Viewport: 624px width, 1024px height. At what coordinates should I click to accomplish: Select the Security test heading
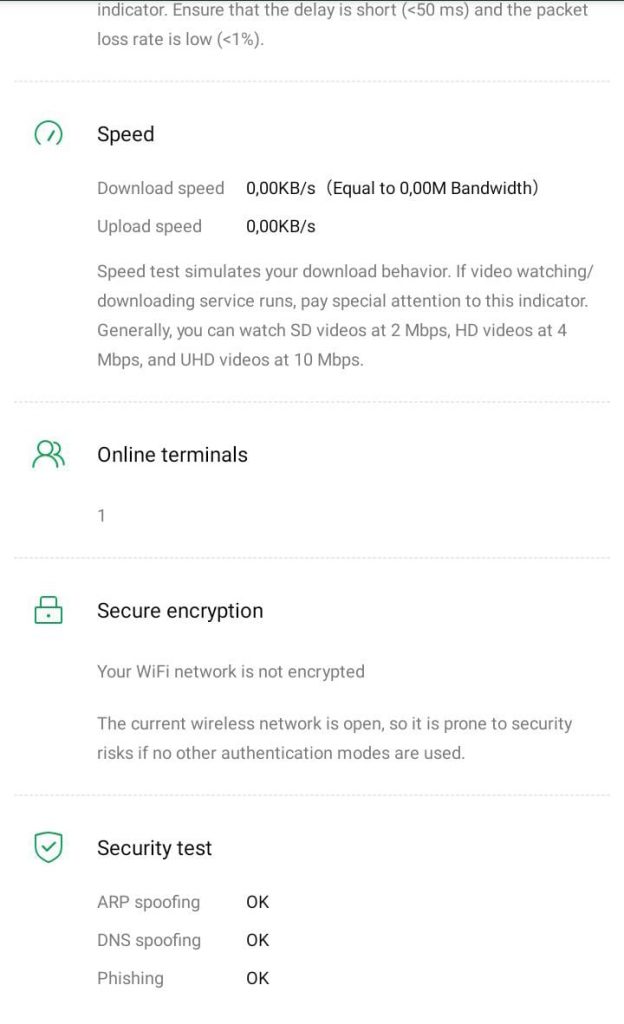pos(154,848)
